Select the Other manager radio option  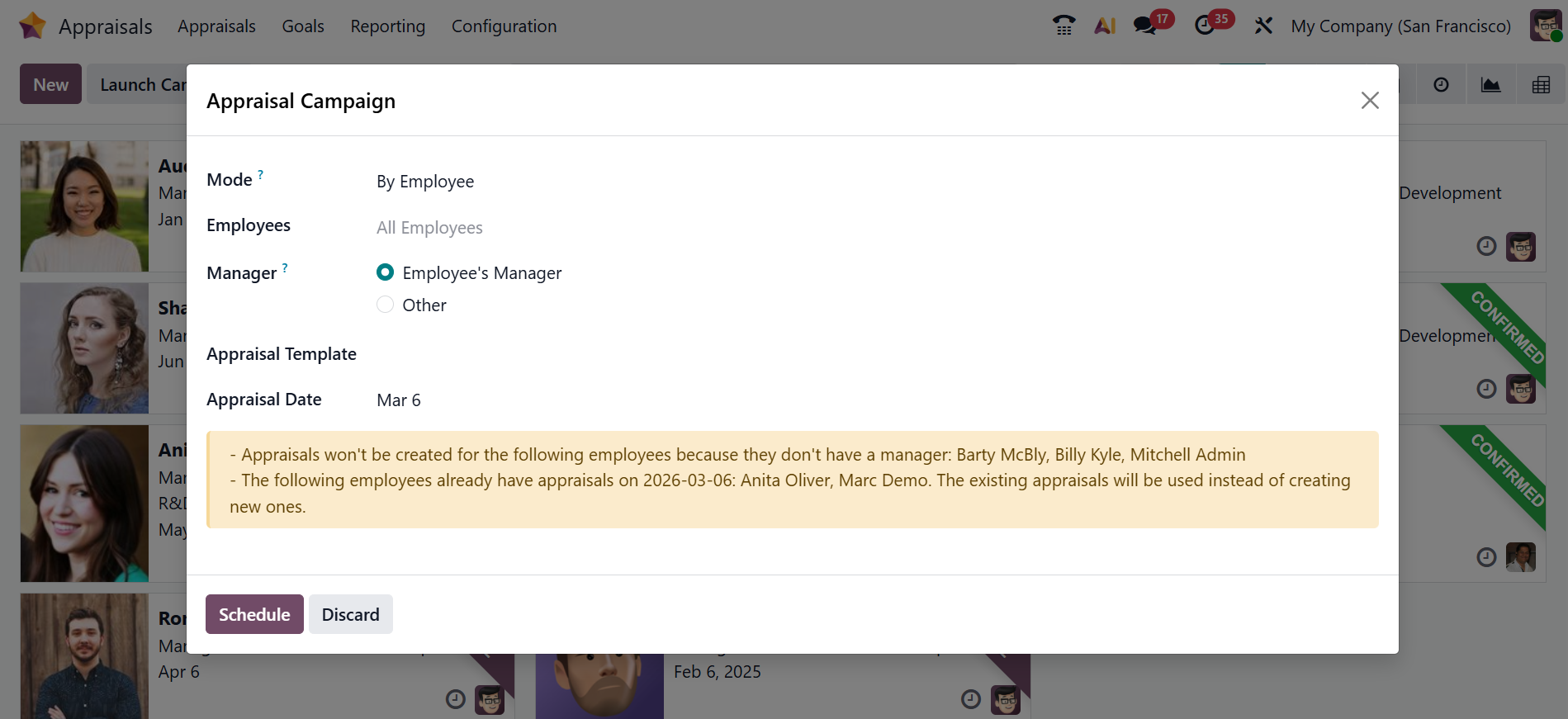(385, 305)
